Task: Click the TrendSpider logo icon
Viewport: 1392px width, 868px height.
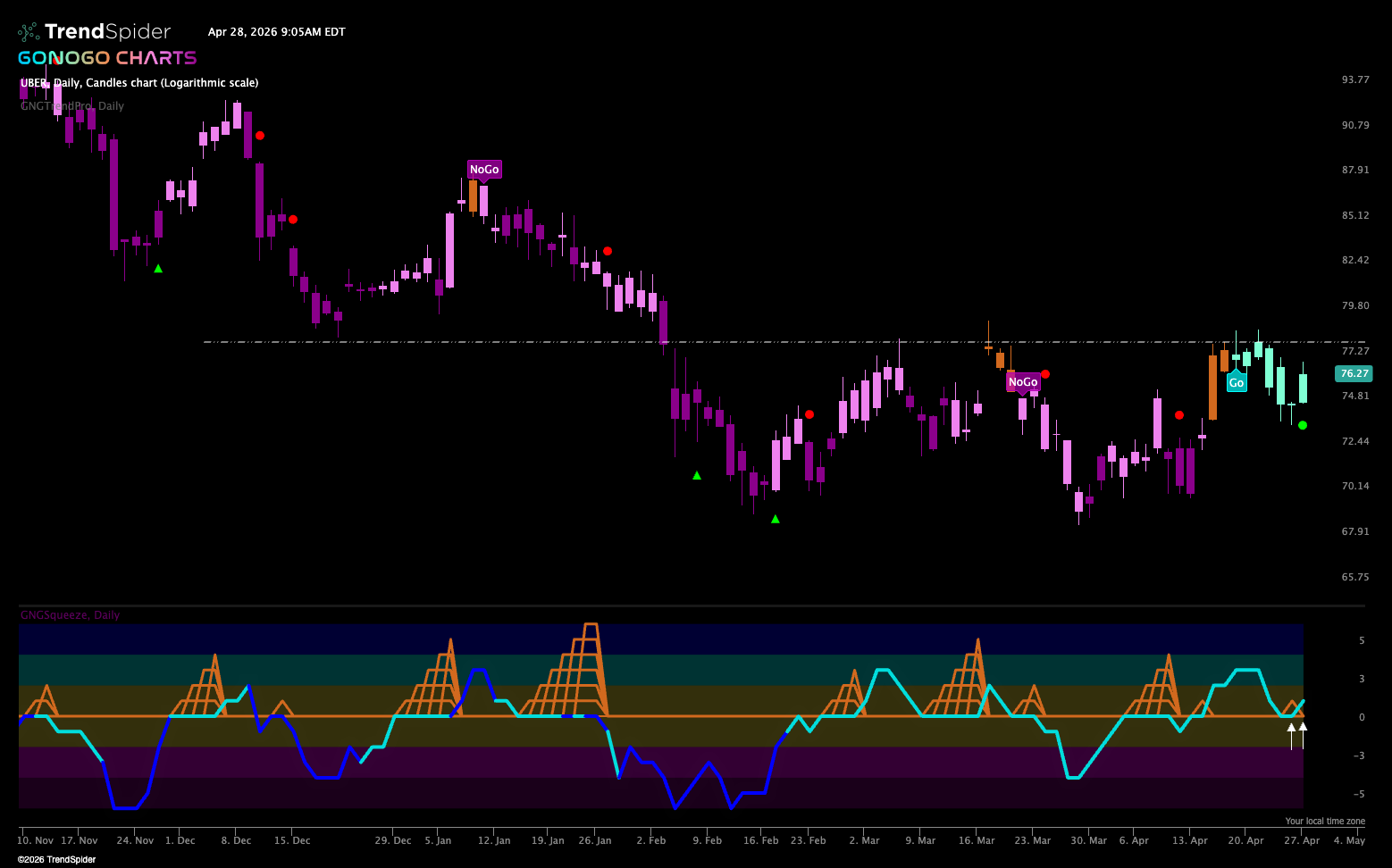Action: point(29,32)
